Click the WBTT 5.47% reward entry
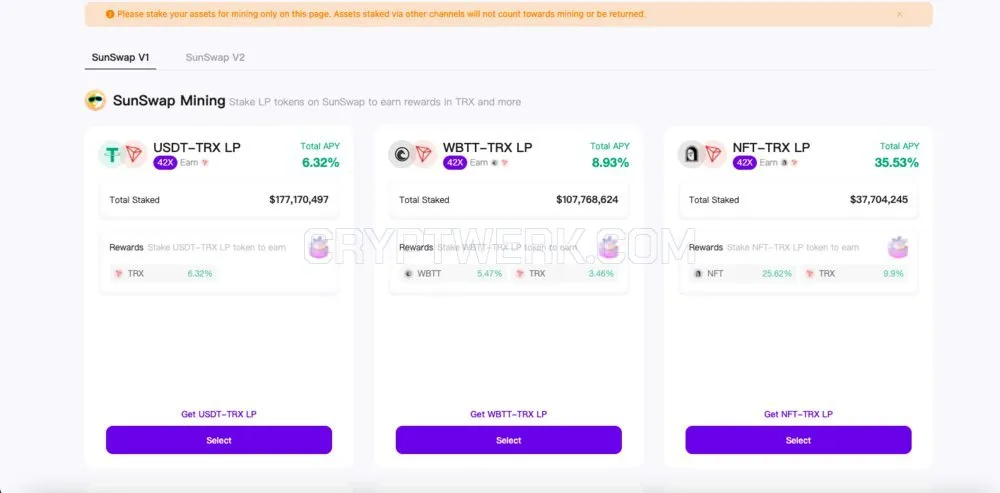Image resolution: width=1000 pixels, height=493 pixels. point(453,274)
